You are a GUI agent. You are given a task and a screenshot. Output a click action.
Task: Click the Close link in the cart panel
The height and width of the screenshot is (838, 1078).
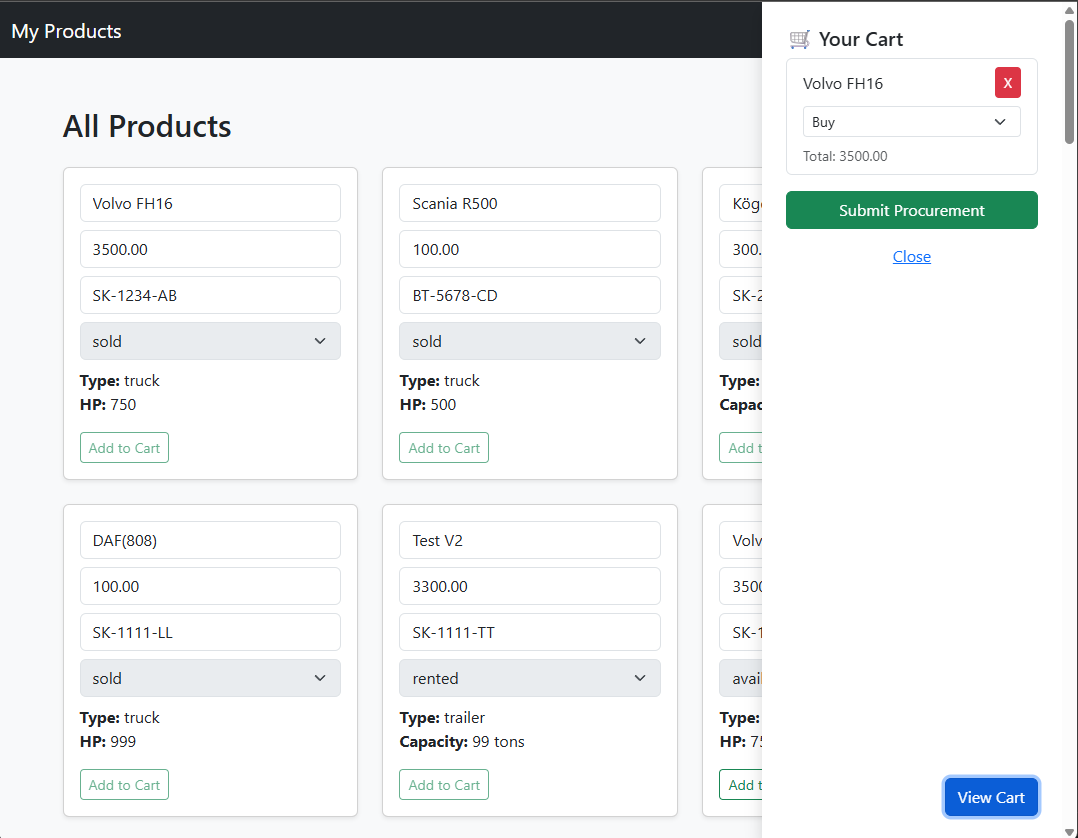click(x=911, y=257)
